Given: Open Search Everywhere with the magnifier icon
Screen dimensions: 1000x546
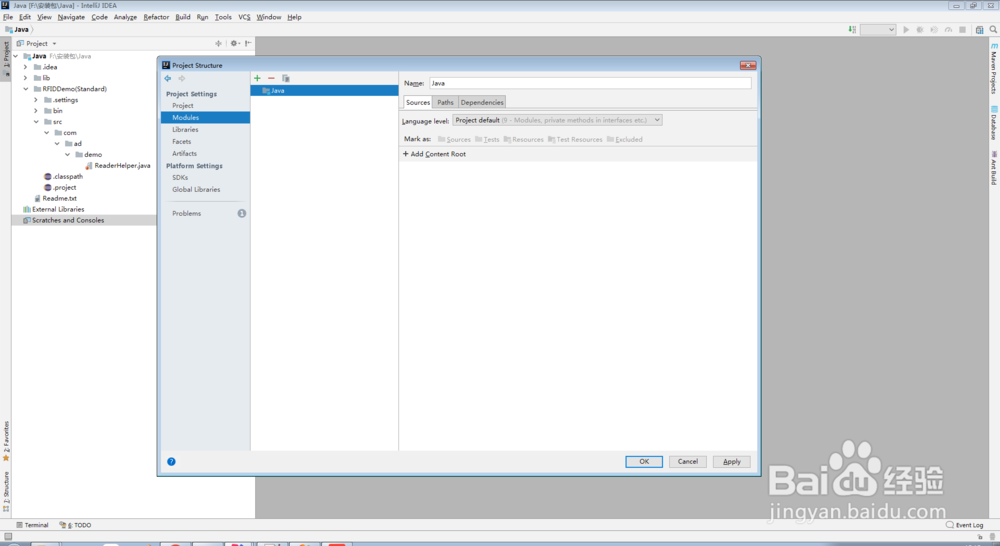Looking at the screenshot, I should click(993, 29).
